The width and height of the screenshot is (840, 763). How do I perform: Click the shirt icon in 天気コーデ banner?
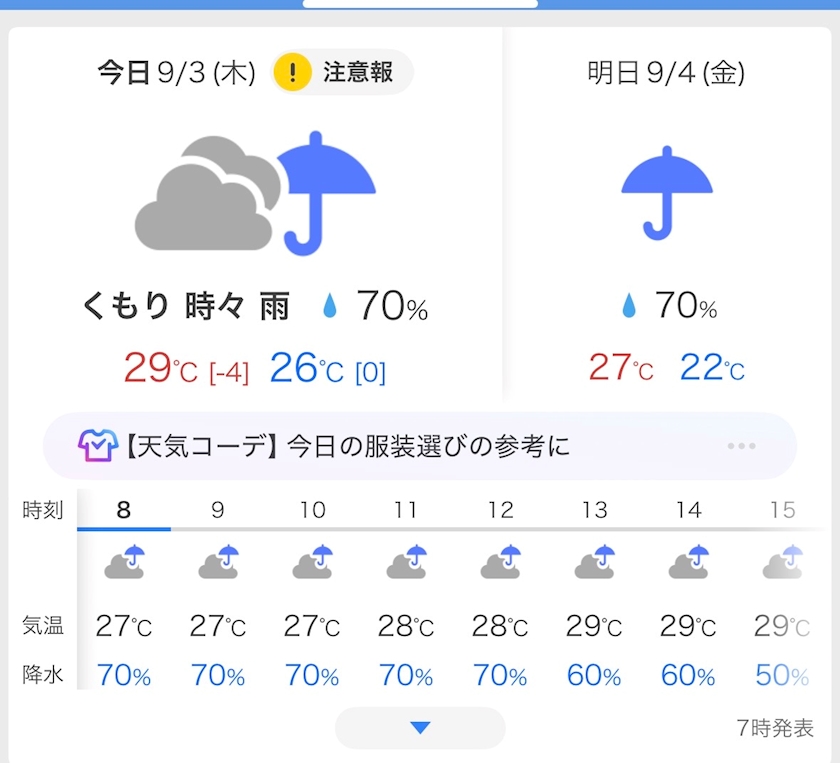pos(98,446)
